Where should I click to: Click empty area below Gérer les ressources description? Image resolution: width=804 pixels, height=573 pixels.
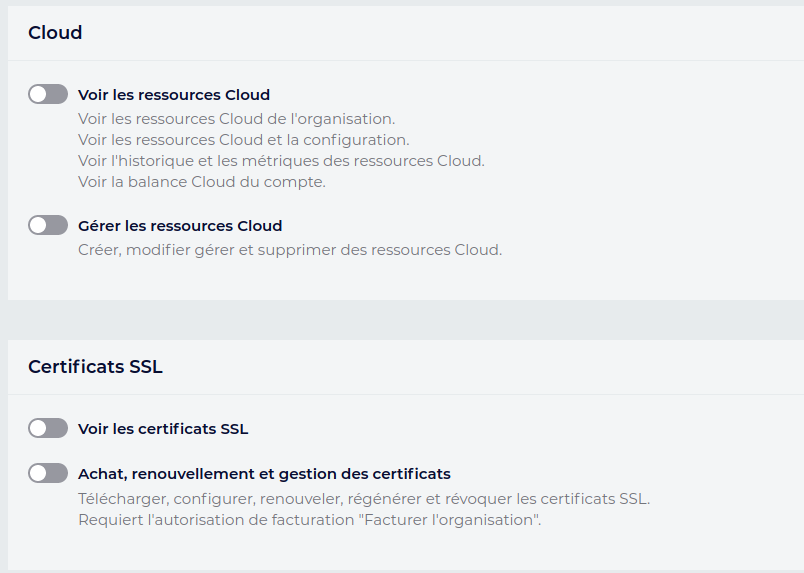pyautogui.click(x=400, y=280)
